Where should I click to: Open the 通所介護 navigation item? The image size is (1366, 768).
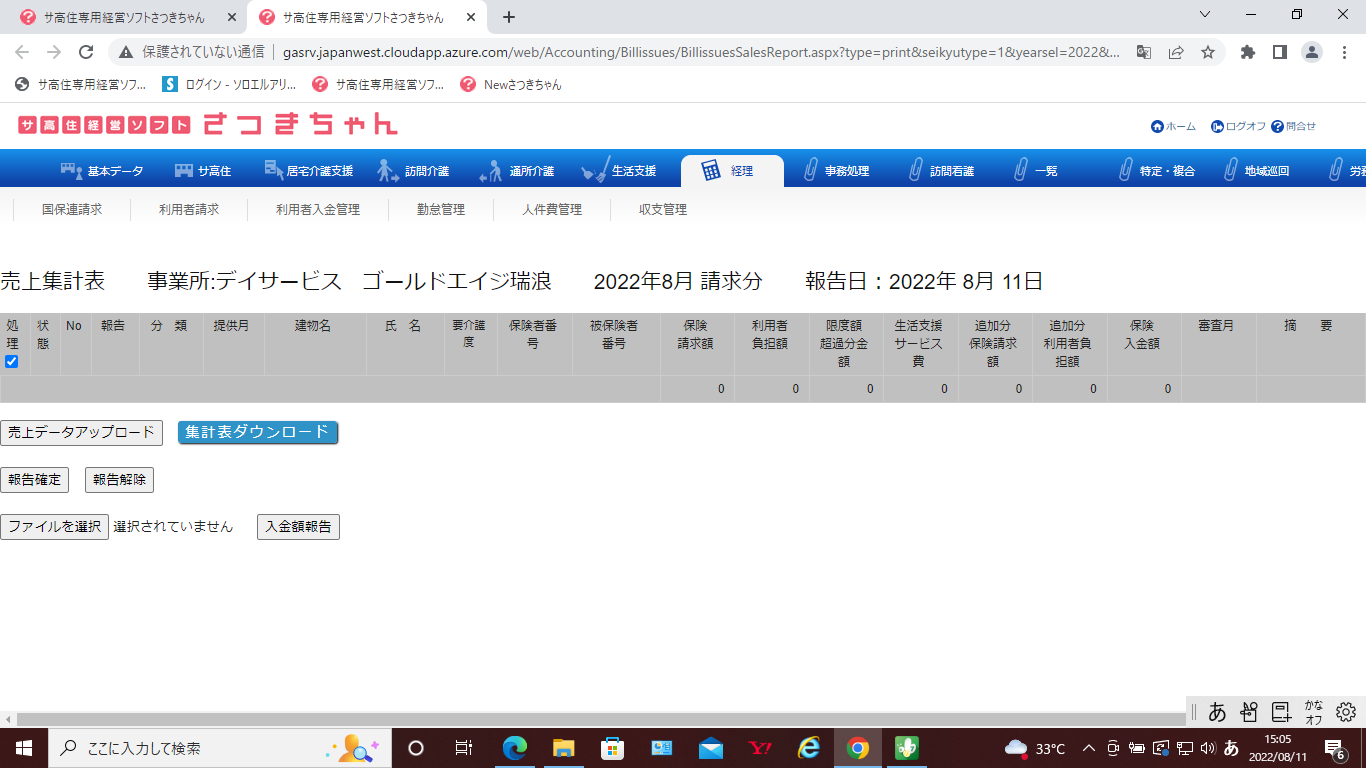(x=517, y=171)
